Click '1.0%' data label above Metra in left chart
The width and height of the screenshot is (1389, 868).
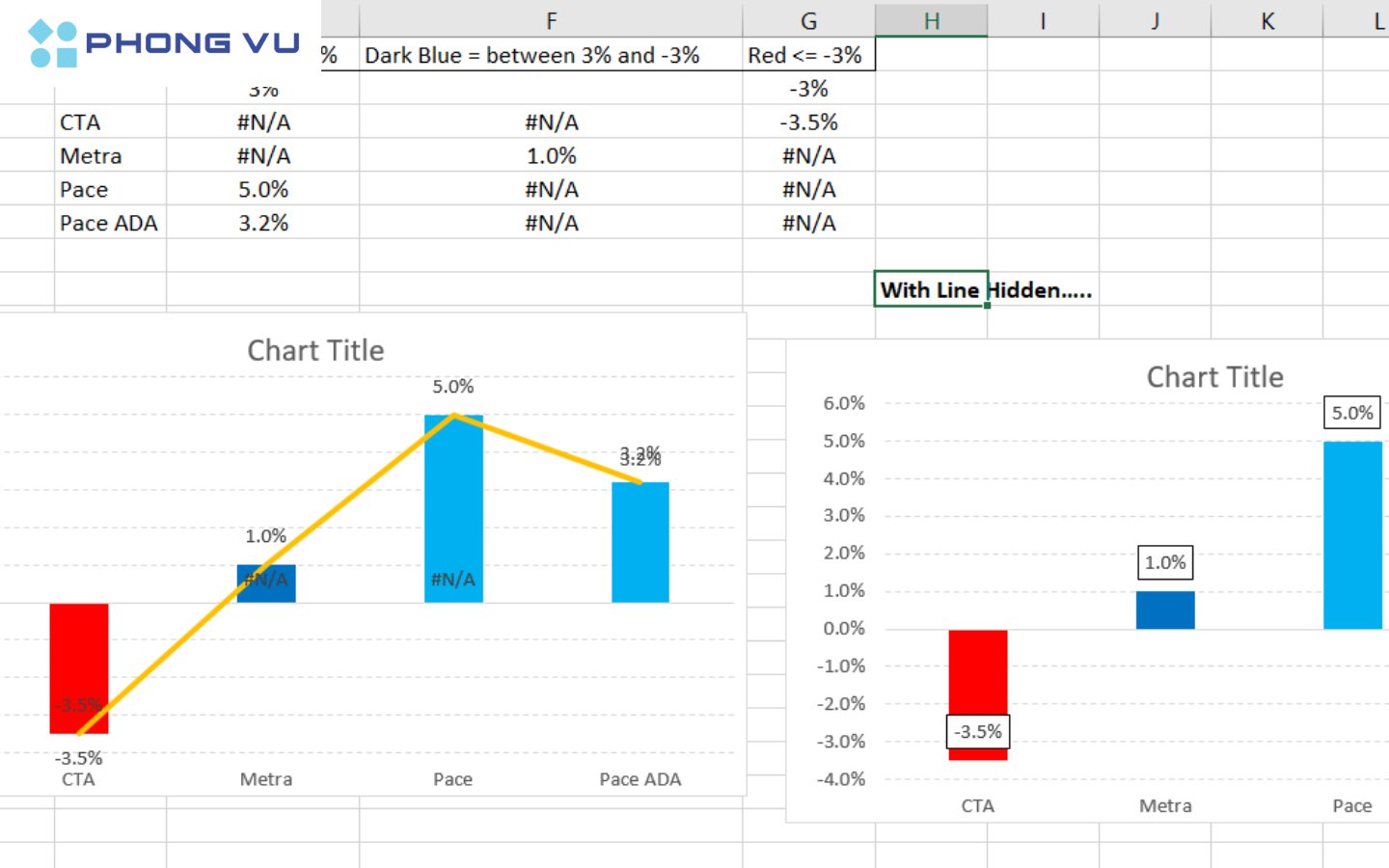tap(265, 536)
